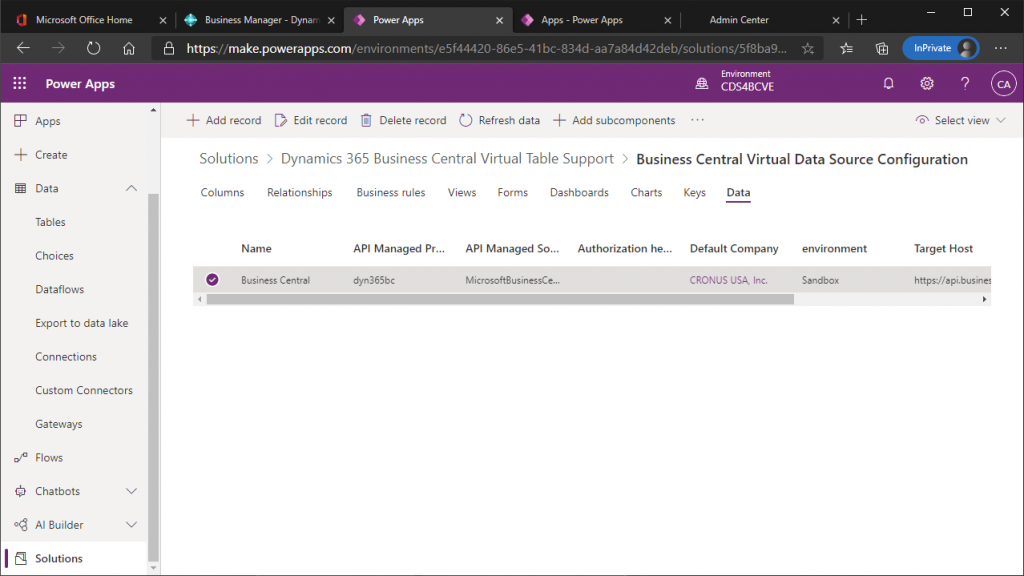Click the Add record plus icon
Viewport: 1024px width, 576px height.
tap(193, 120)
